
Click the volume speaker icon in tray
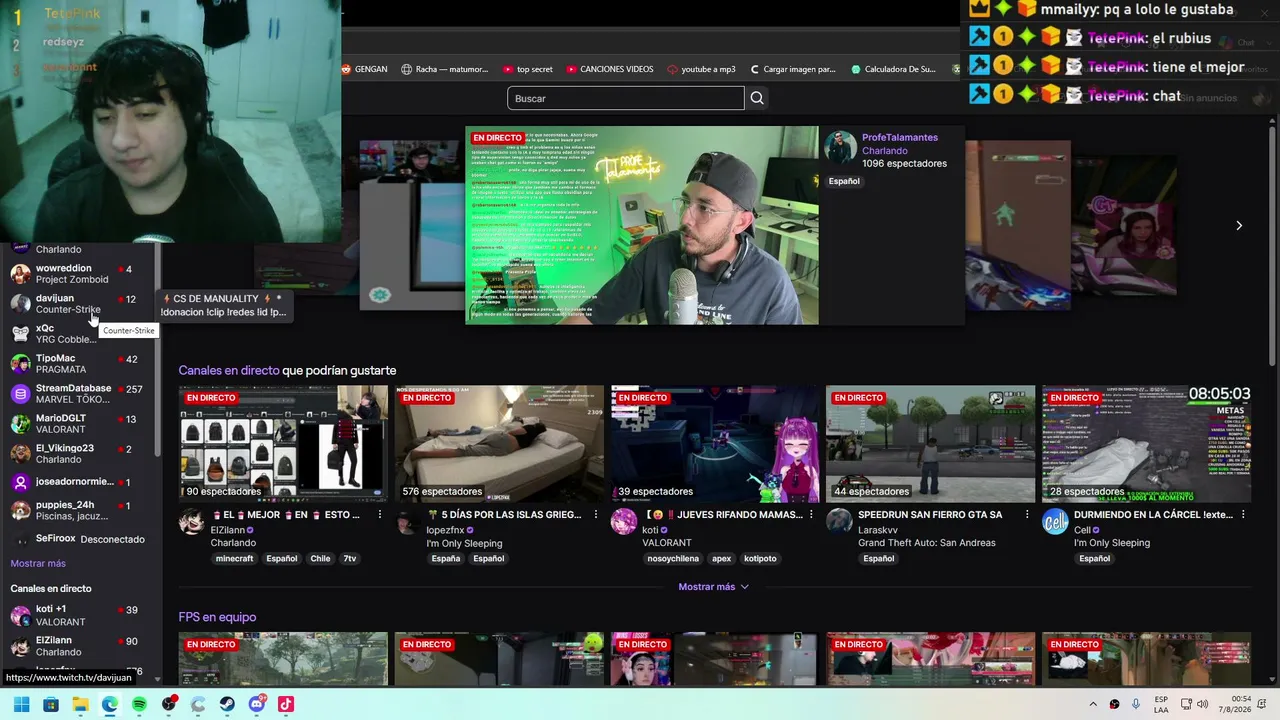[1202, 704]
